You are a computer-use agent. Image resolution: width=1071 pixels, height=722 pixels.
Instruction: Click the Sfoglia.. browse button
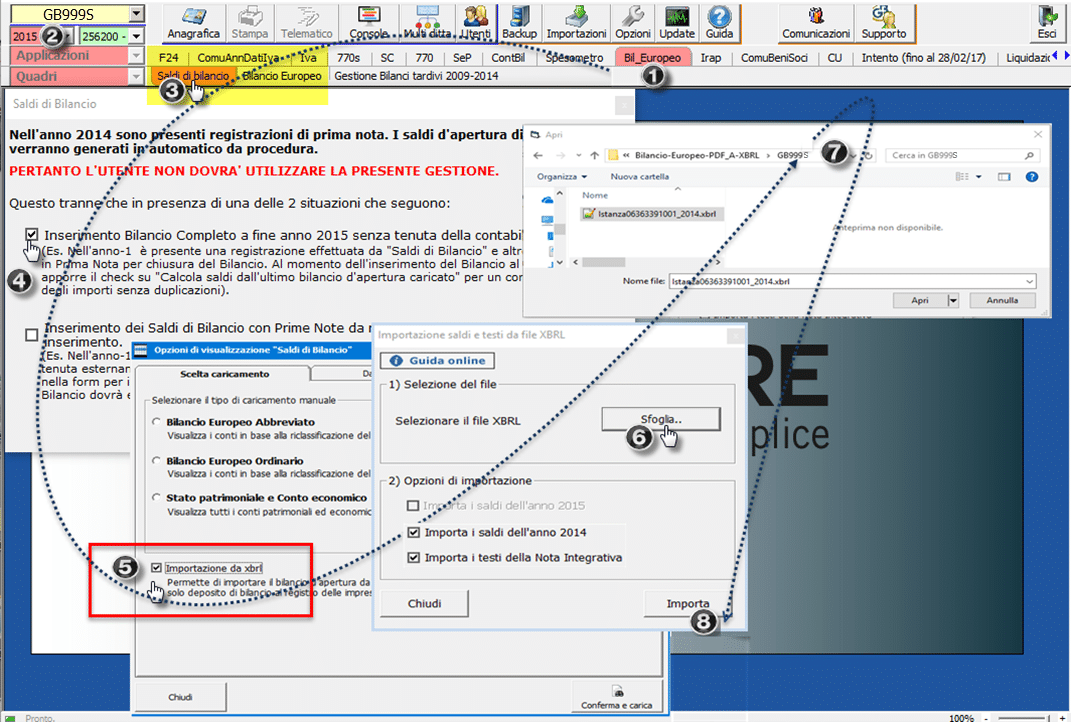click(660, 419)
